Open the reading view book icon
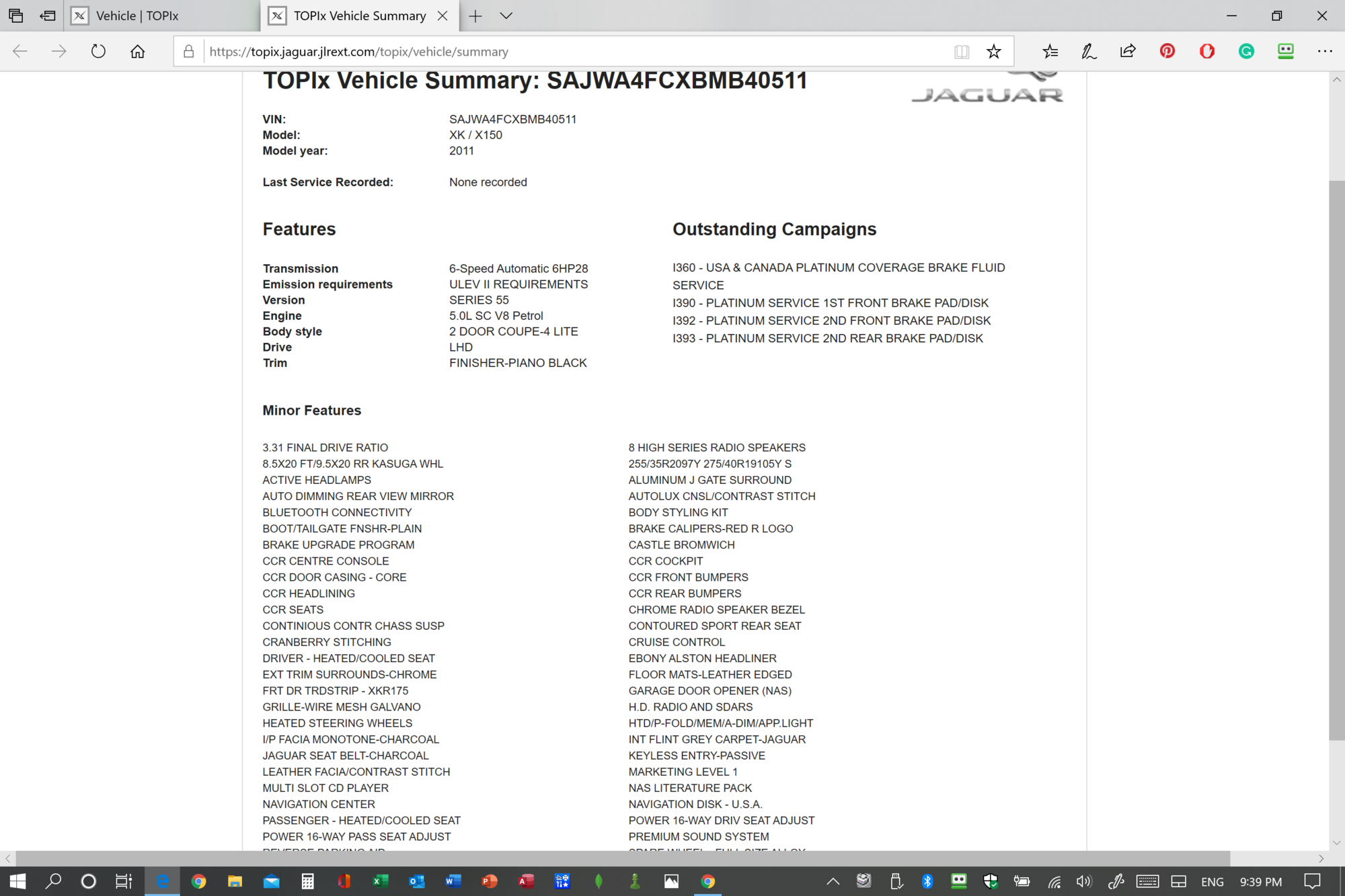This screenshot has height=896, width=1345. [x=962, y=52]
